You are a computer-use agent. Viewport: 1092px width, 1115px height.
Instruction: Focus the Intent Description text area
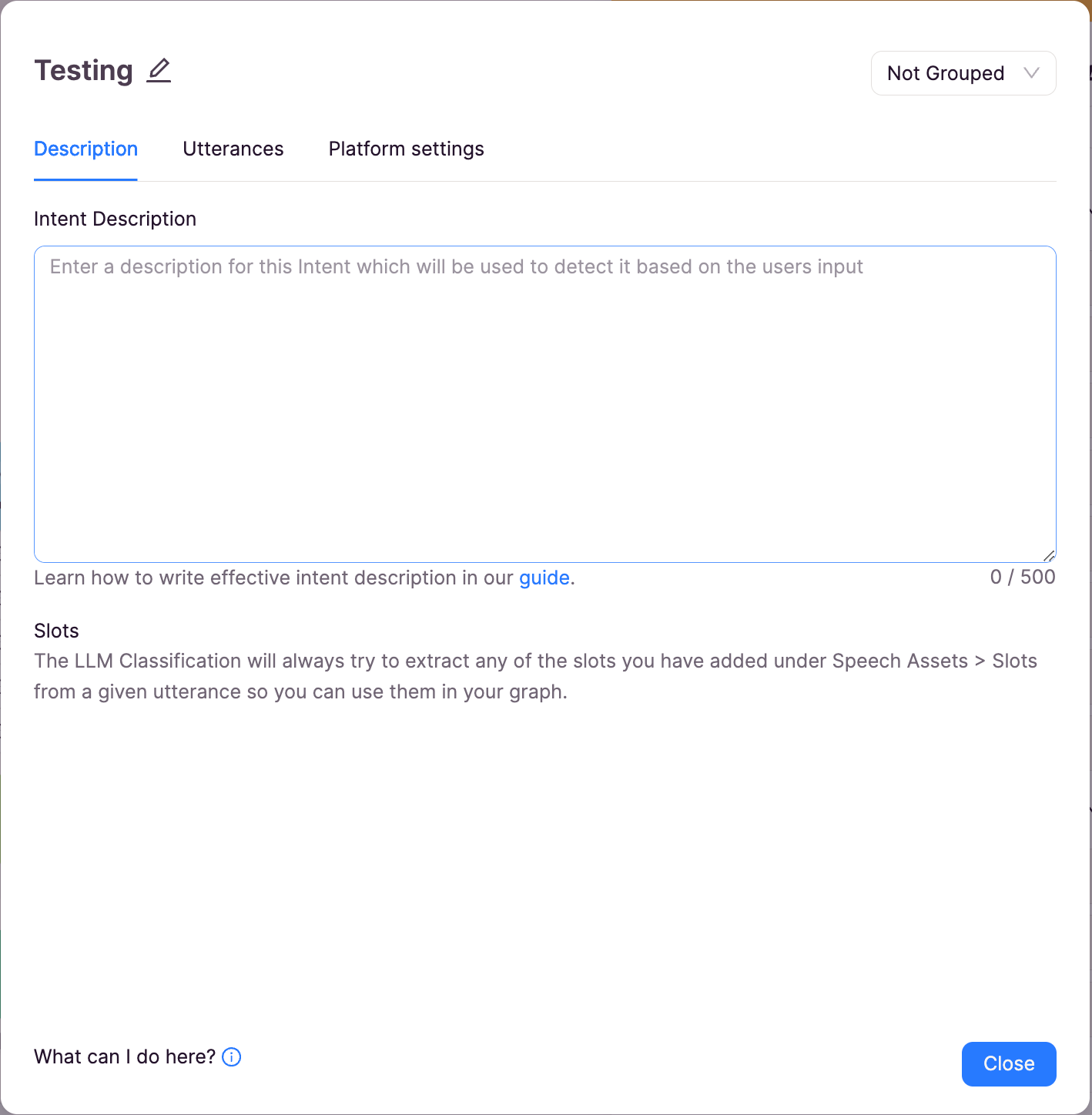coord(545,404)
